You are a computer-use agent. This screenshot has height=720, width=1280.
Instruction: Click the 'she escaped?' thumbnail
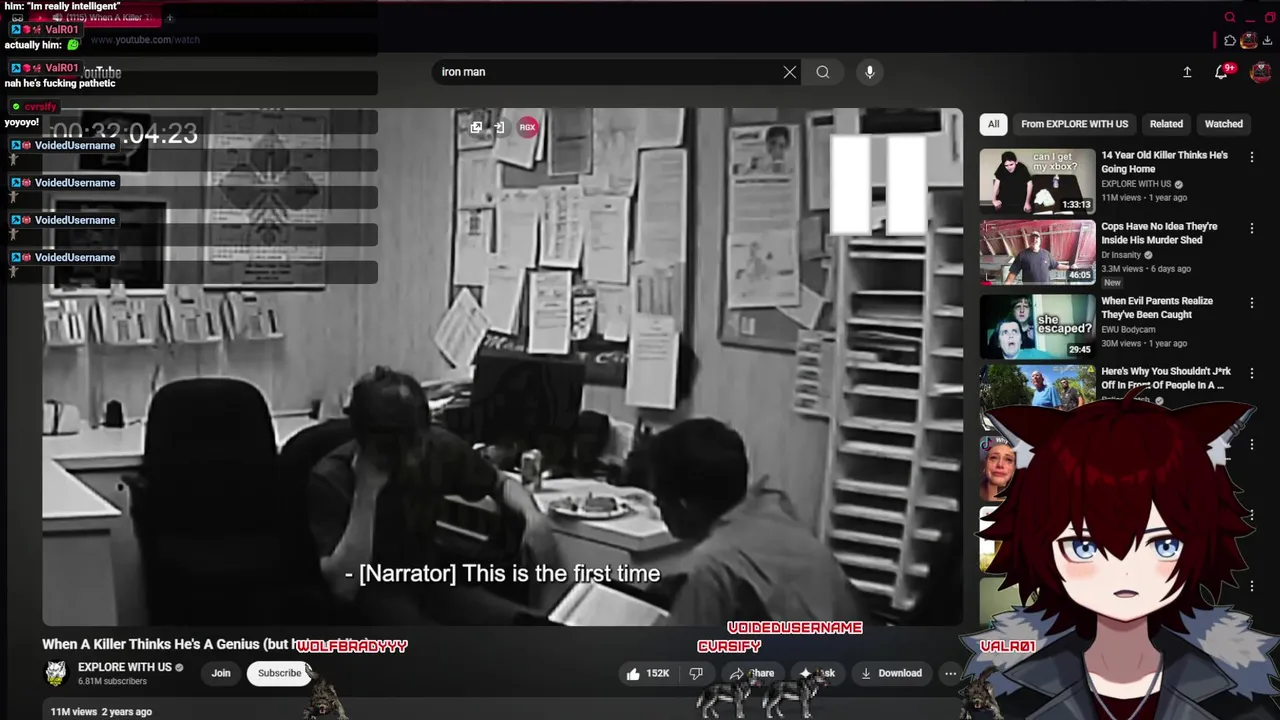coord(1037,326)
